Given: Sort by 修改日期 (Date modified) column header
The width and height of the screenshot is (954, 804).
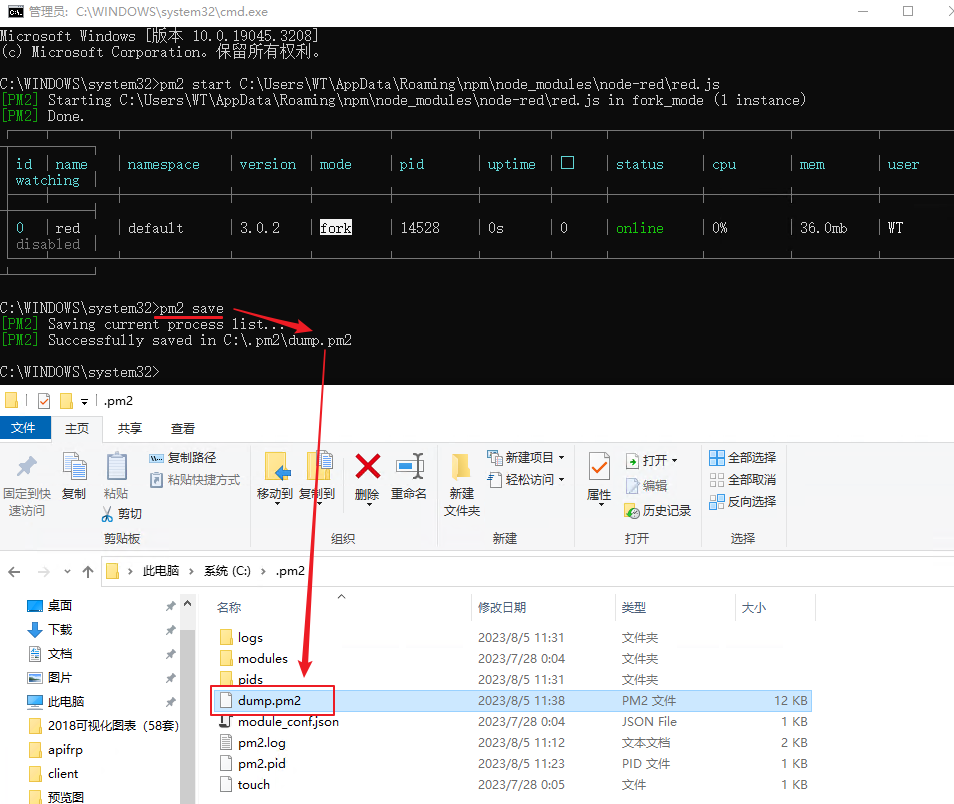Looking at the screenshot, I should point(502,607).
